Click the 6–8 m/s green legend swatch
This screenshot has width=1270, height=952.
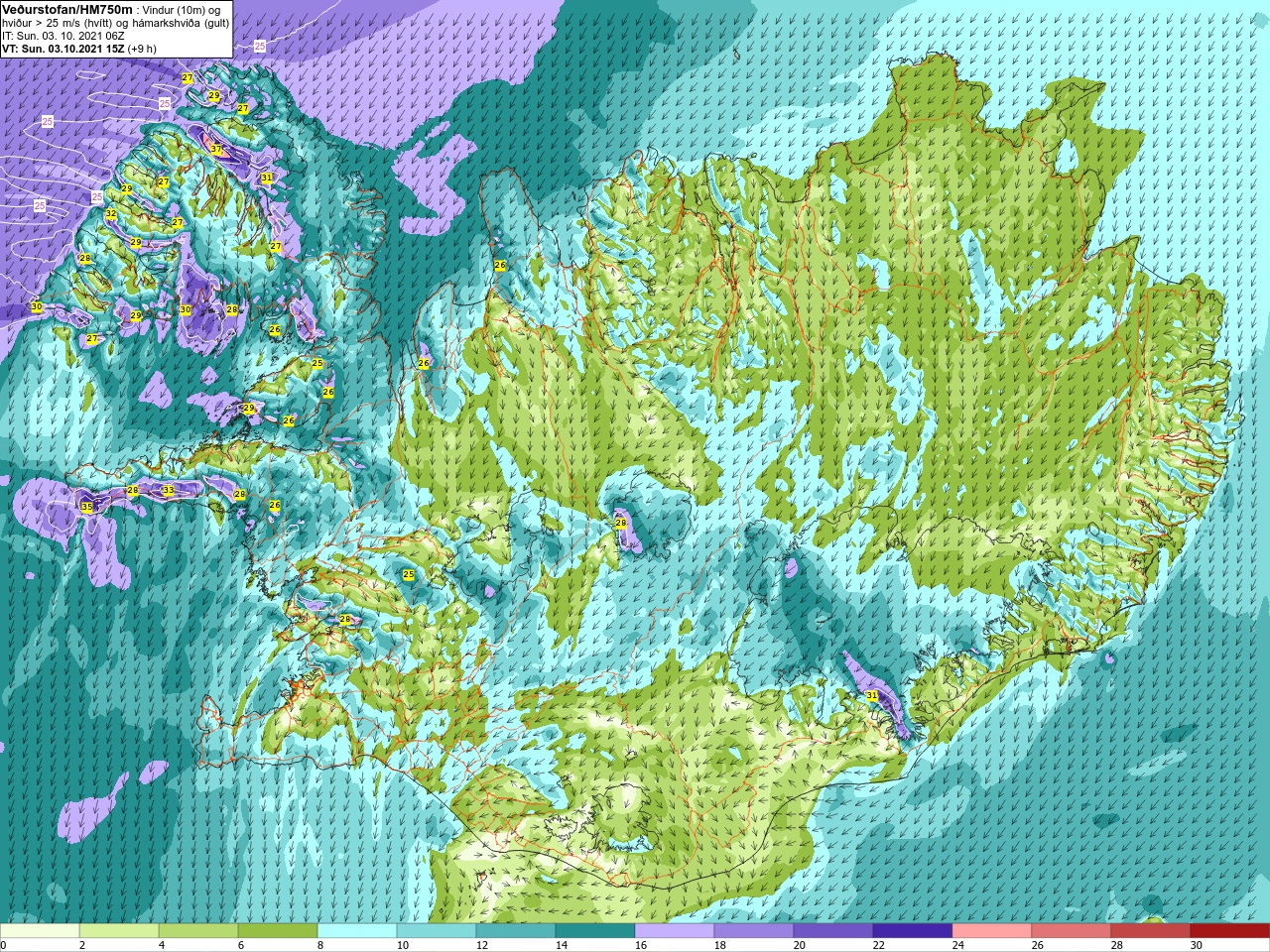point(278,931)
